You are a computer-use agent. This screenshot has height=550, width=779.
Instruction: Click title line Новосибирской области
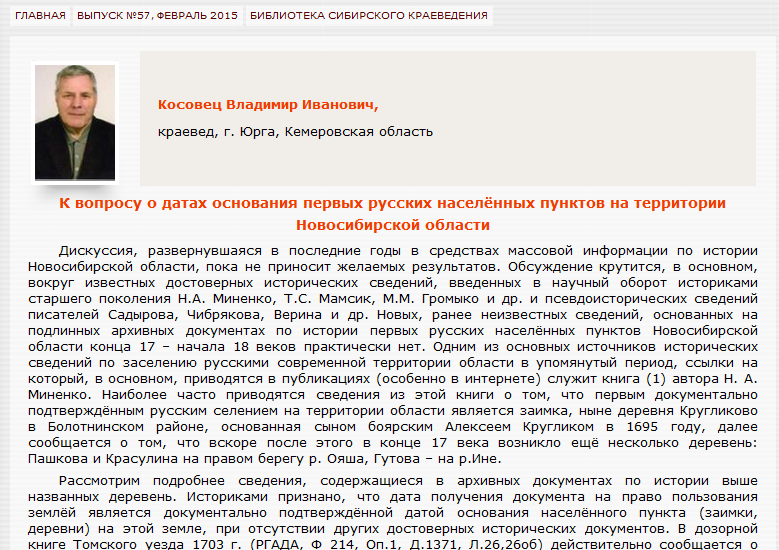coord(392,225)
